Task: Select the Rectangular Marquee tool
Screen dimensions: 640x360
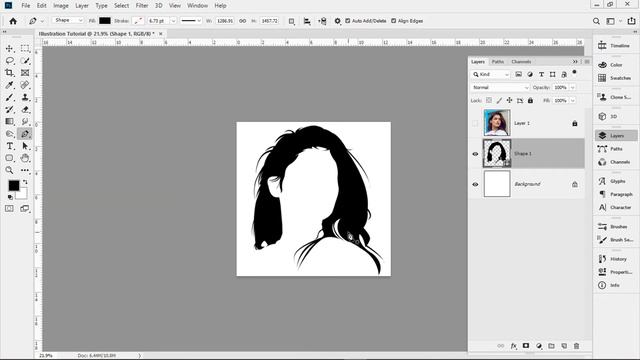Action: (x=25, y=49)
